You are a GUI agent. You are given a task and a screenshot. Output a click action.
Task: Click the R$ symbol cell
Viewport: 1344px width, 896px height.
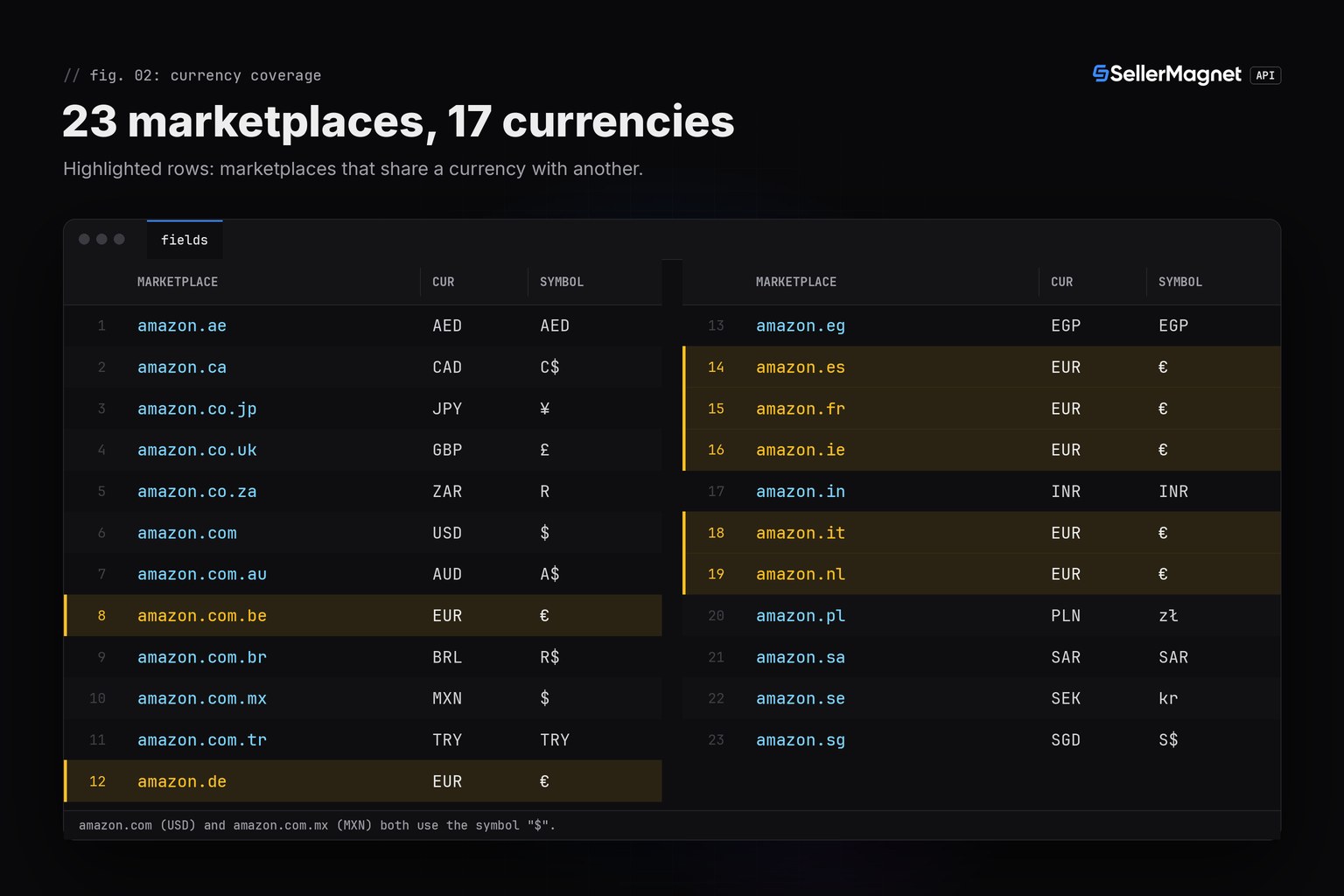click(549, 657)
